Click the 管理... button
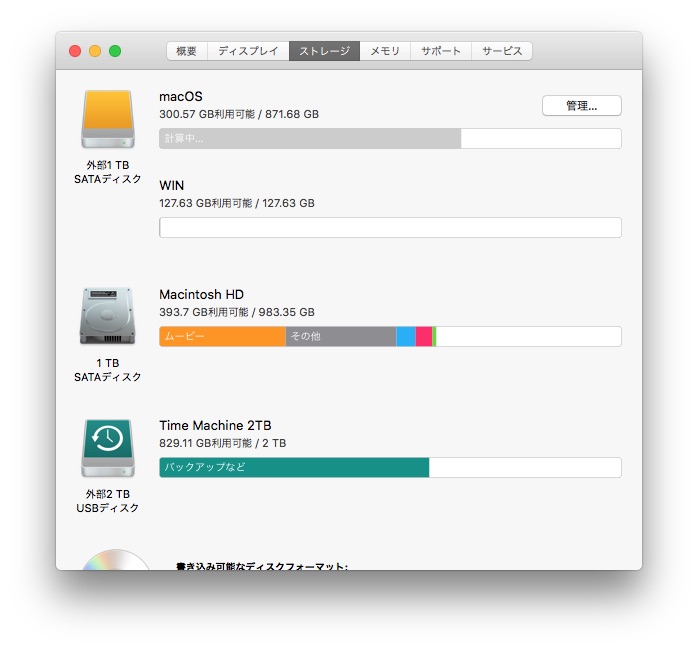Viewport: 698px width, 650px height. (582, 106)
